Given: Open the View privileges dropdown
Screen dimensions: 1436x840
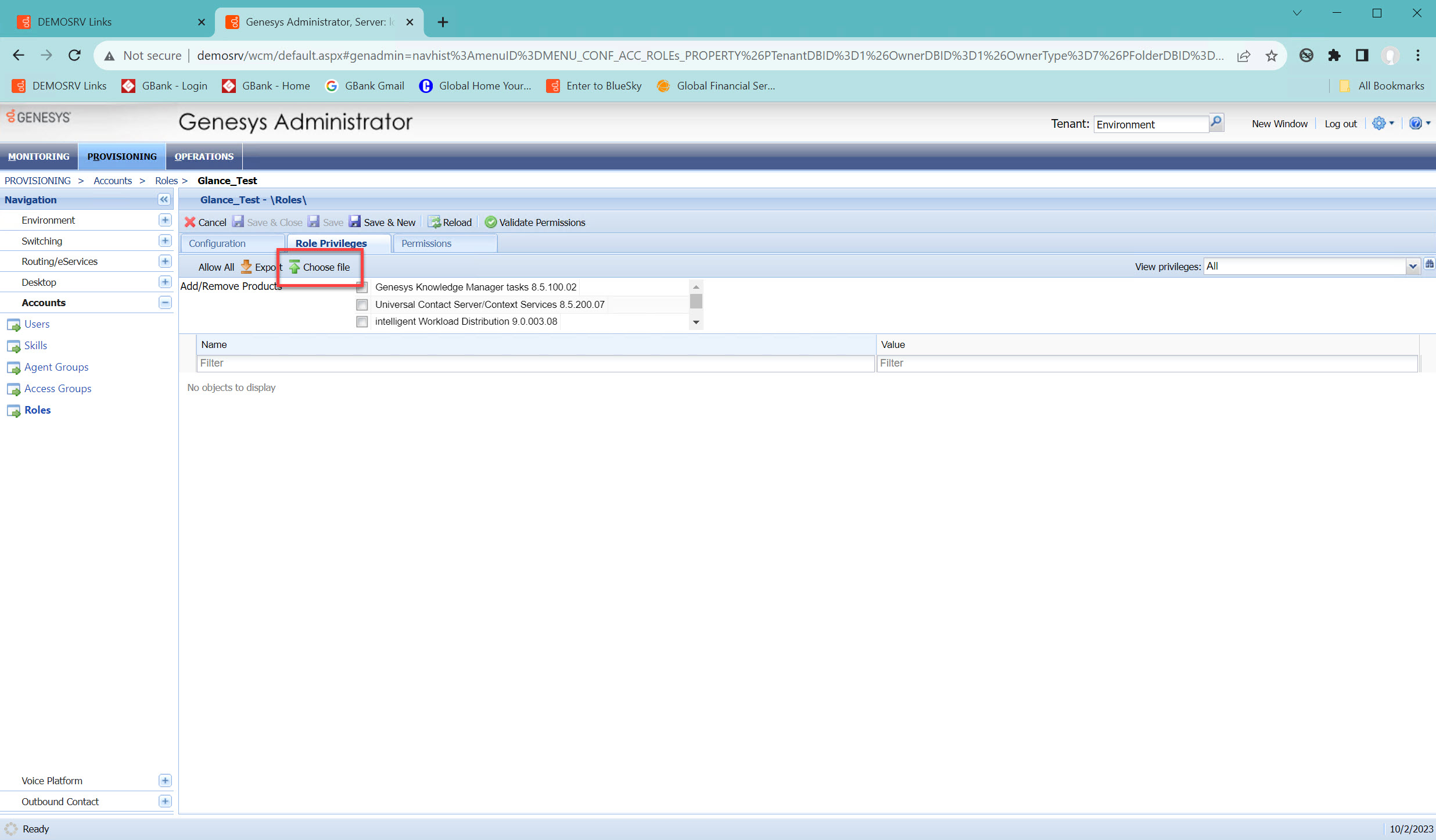Looking at the screenshot, I should point(1413,267).
